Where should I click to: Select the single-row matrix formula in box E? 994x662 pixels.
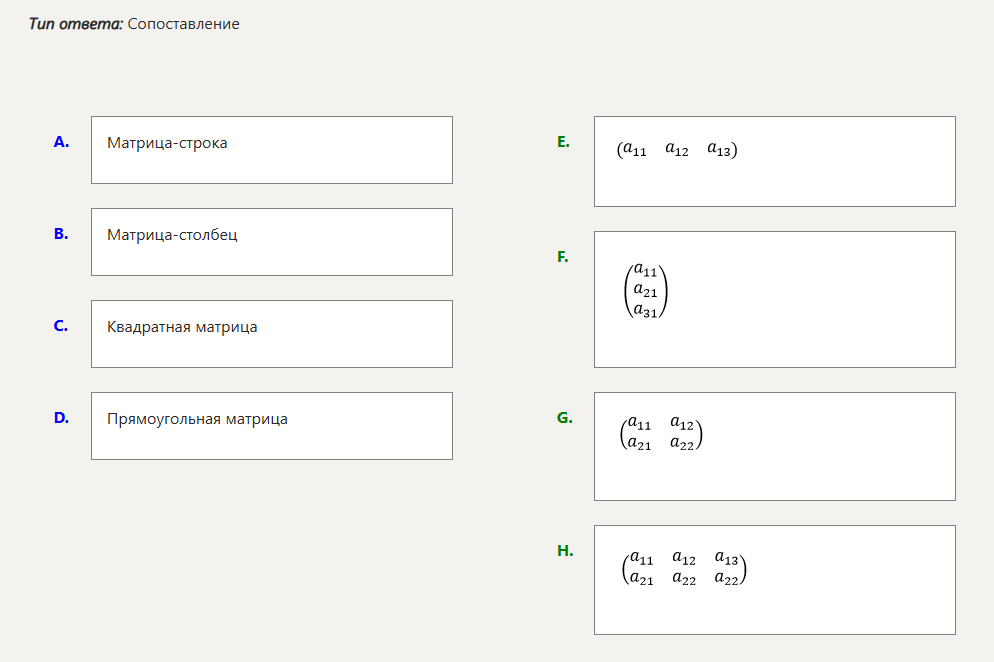[x=677, y=151]
